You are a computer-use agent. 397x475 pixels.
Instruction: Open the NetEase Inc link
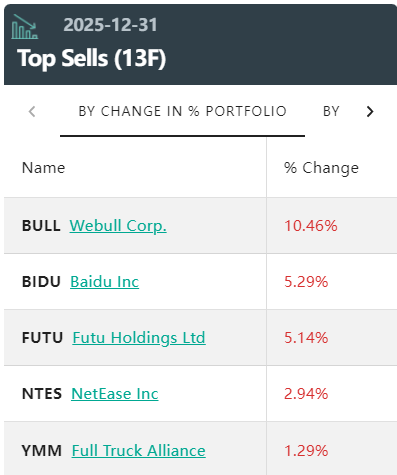(x=115, y=394)
